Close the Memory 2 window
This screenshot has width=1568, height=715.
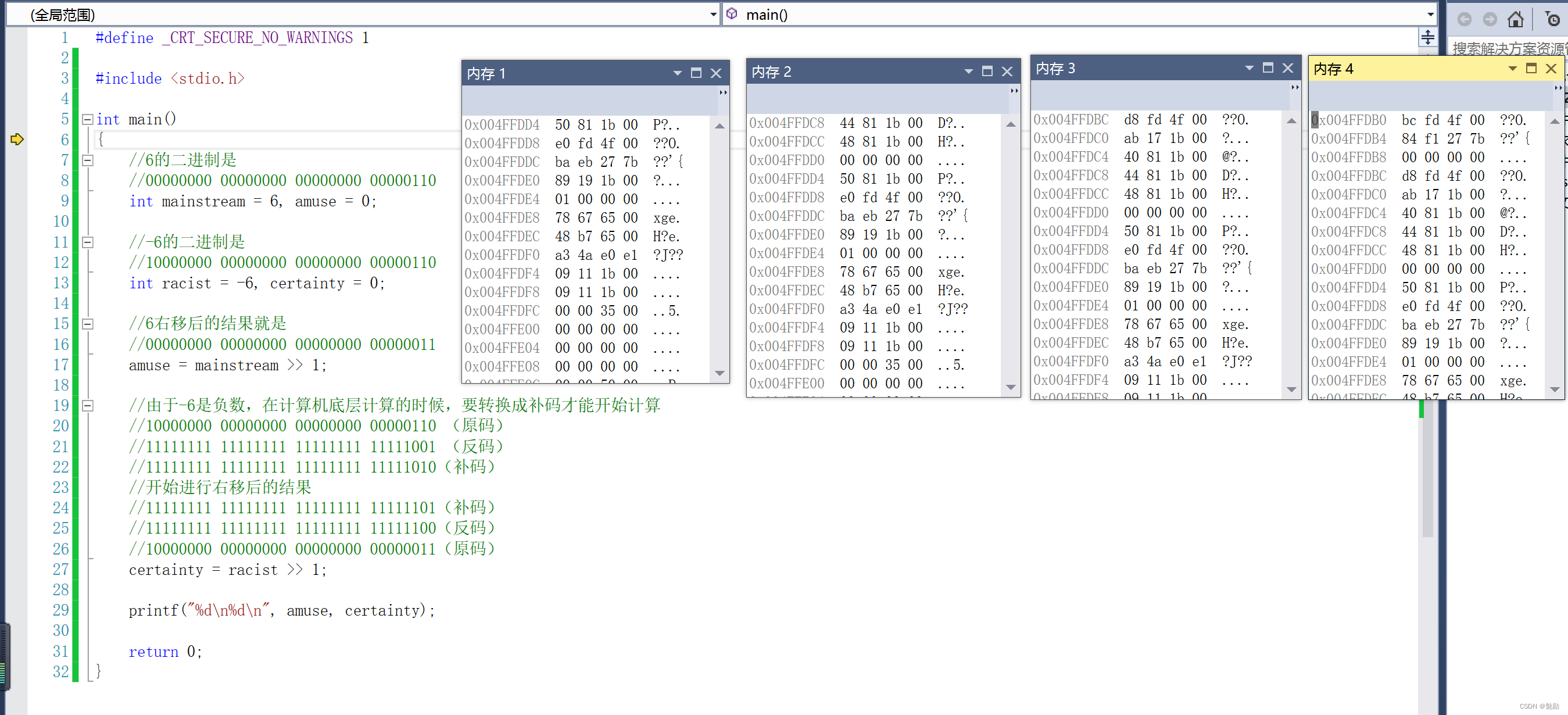point(1007,71)
